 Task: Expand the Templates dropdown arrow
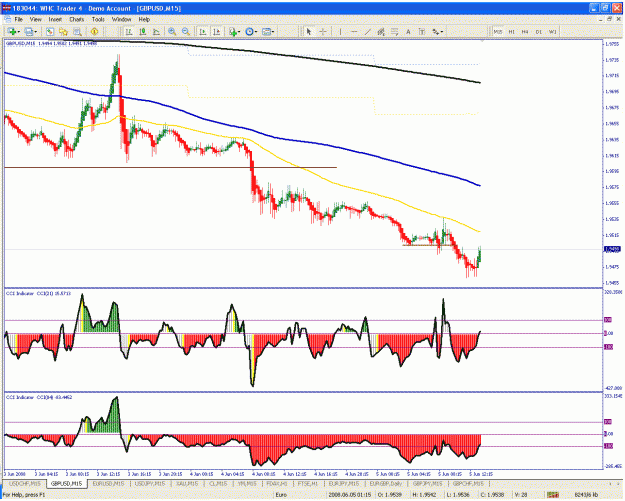coord(273,32)
